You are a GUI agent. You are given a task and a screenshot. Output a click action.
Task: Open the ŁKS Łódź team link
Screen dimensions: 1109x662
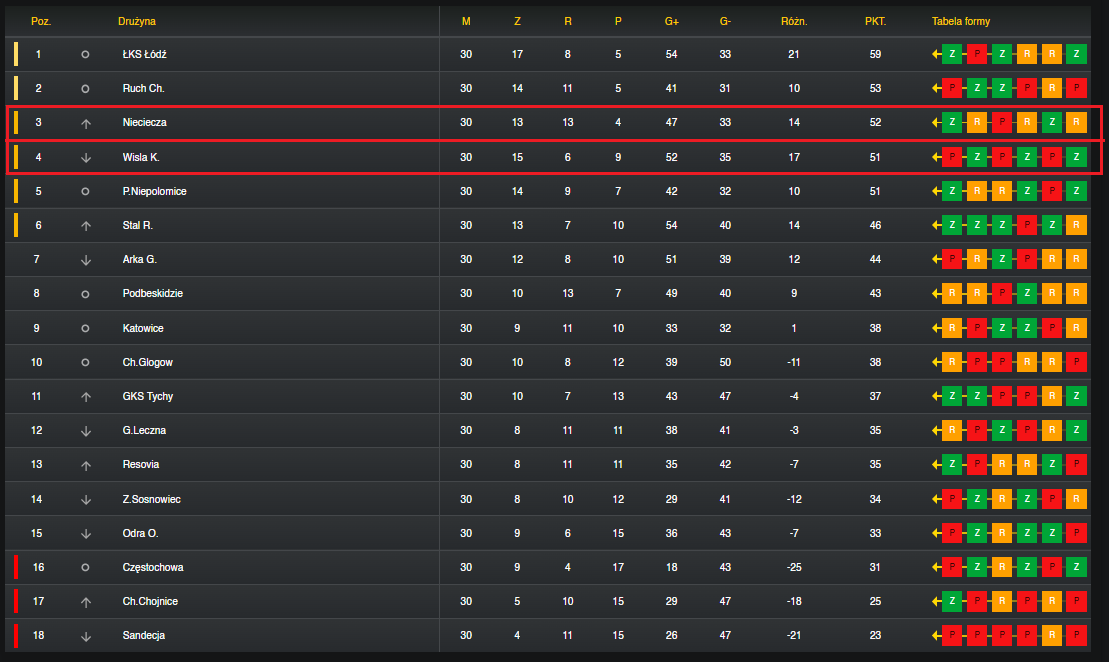pyautogui.click(x=144, y=54)
